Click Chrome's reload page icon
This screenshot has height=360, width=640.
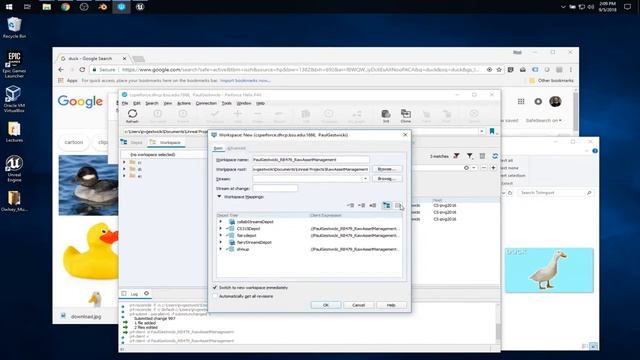pos(82,70)
